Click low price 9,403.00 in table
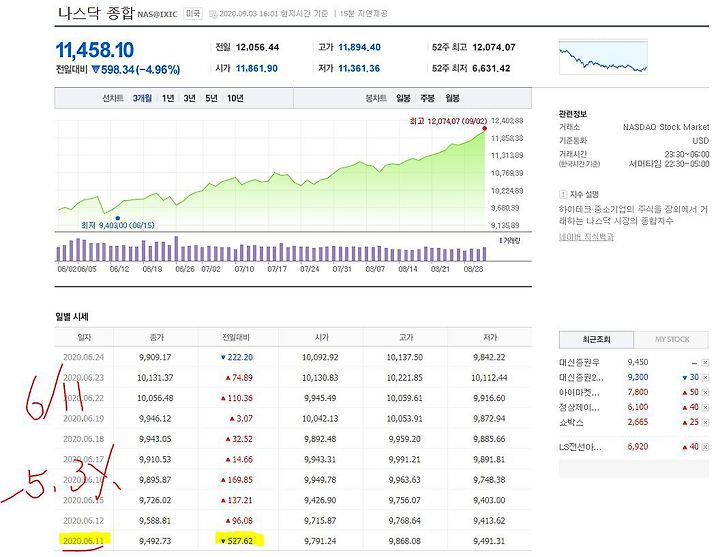The width and height of the screenshot is (720, 557). [489, 500]
